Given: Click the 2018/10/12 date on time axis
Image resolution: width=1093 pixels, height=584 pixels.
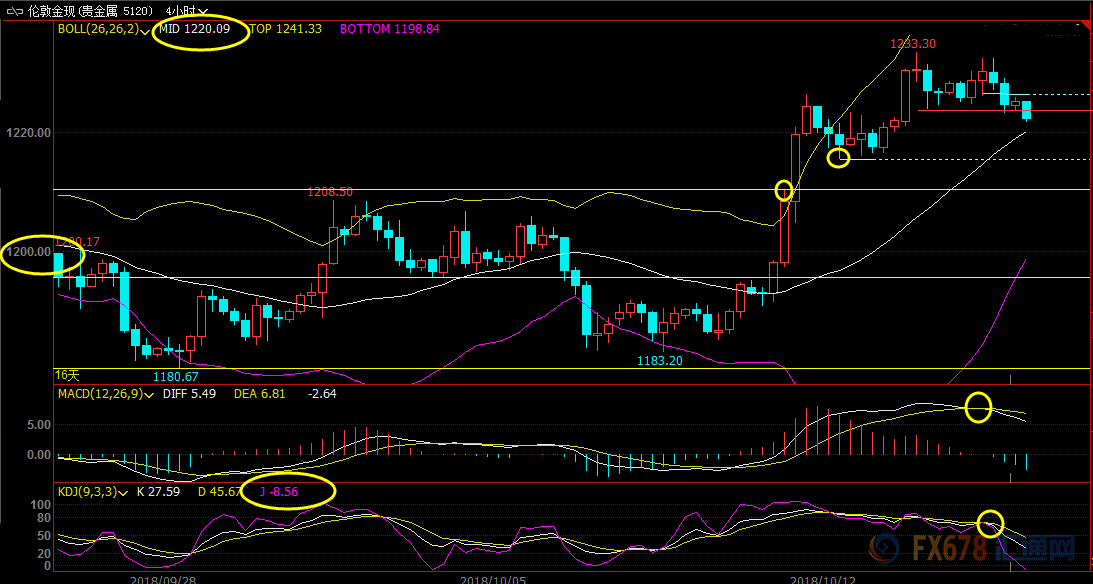Looking at the screenshot, I should 823,578.
